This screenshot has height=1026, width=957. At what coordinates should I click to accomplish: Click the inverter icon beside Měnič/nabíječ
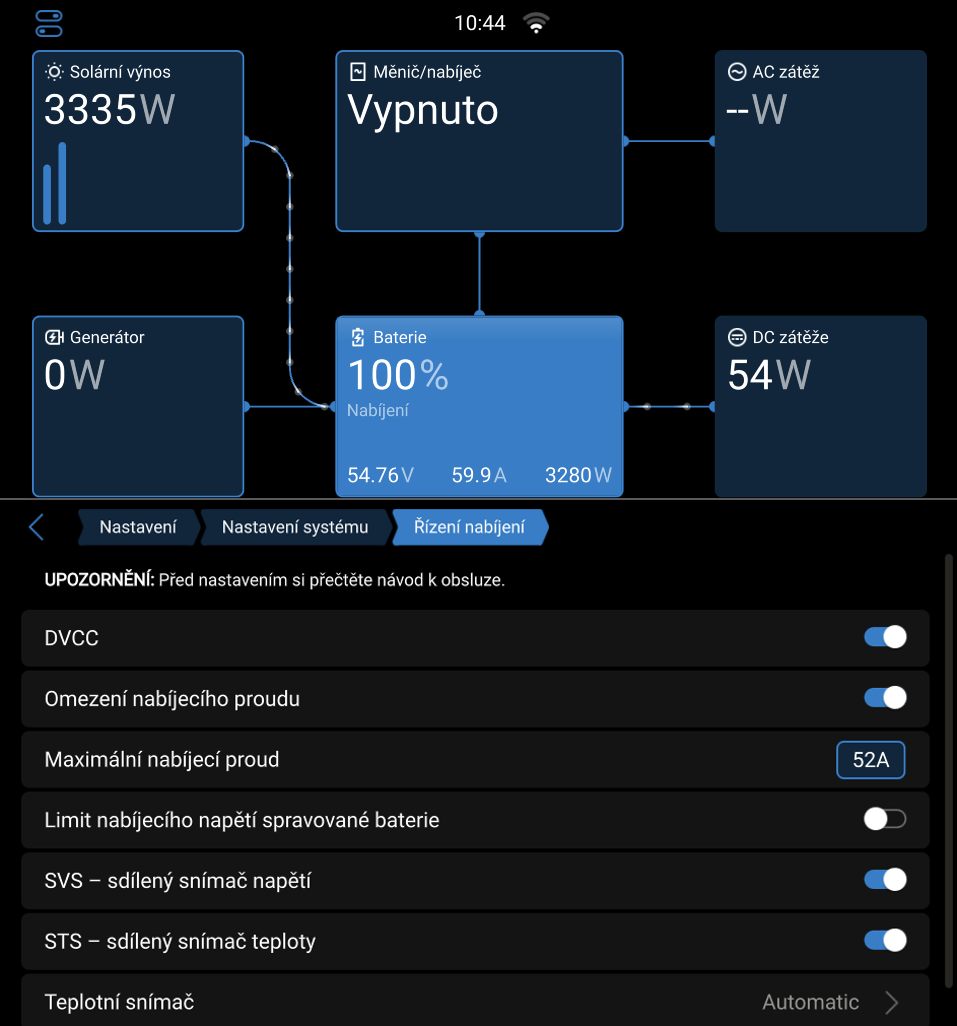pyautogui.click(x=358, y=72)
